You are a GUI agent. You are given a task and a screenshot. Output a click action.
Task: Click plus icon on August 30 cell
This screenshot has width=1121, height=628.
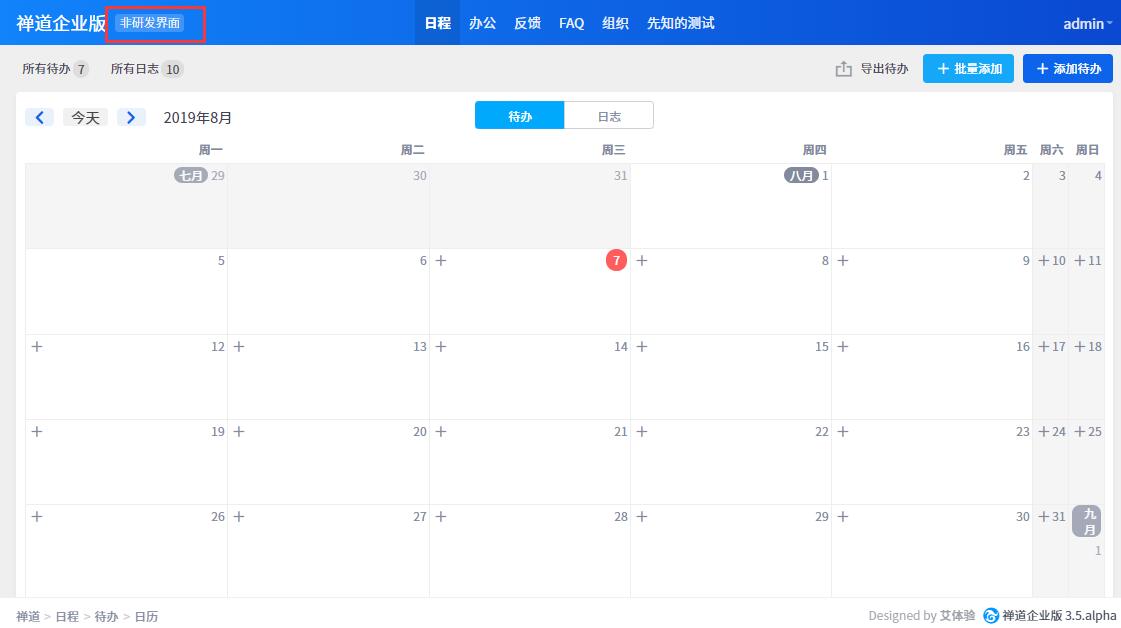(842, 517)
